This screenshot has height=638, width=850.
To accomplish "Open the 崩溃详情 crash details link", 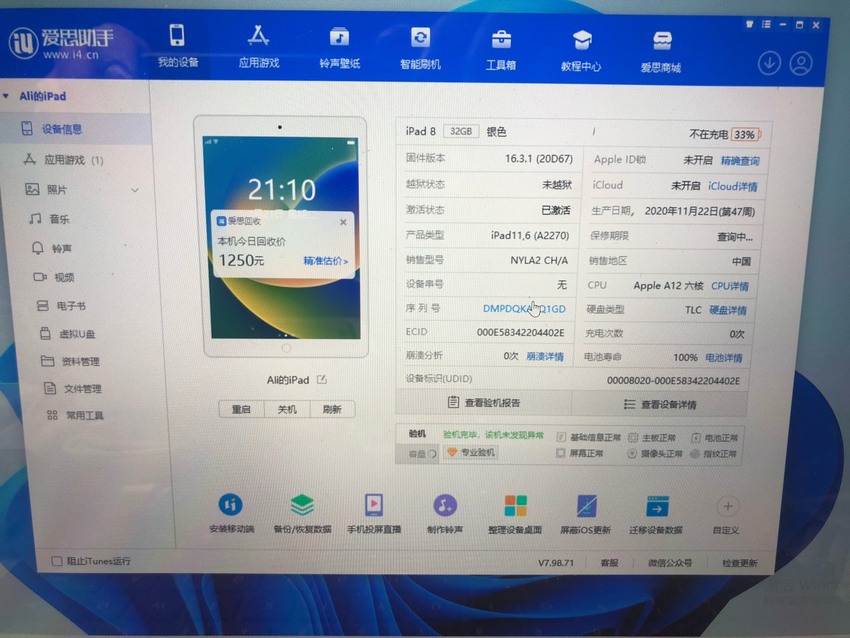I will pos(545,356).
